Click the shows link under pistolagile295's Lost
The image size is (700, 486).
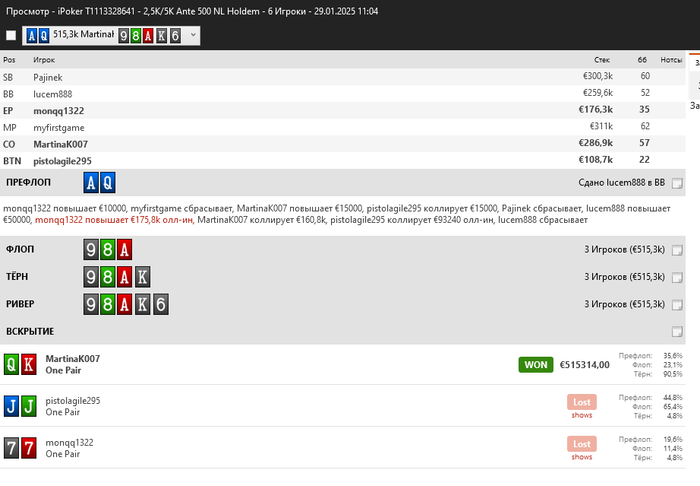(x=582, y=415)
